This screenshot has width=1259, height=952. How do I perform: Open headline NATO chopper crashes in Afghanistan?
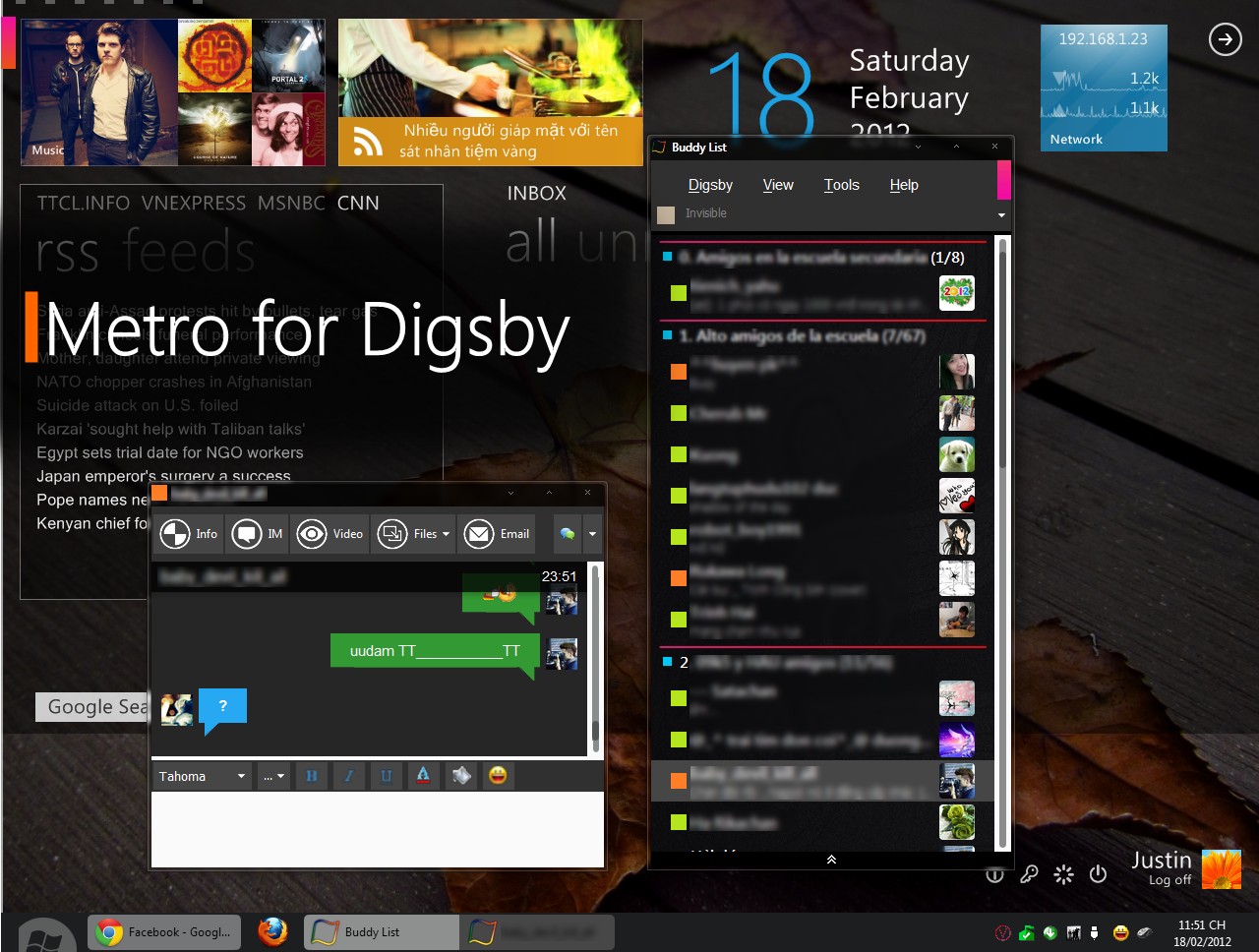pyautogui.click(x=174, y=382)
